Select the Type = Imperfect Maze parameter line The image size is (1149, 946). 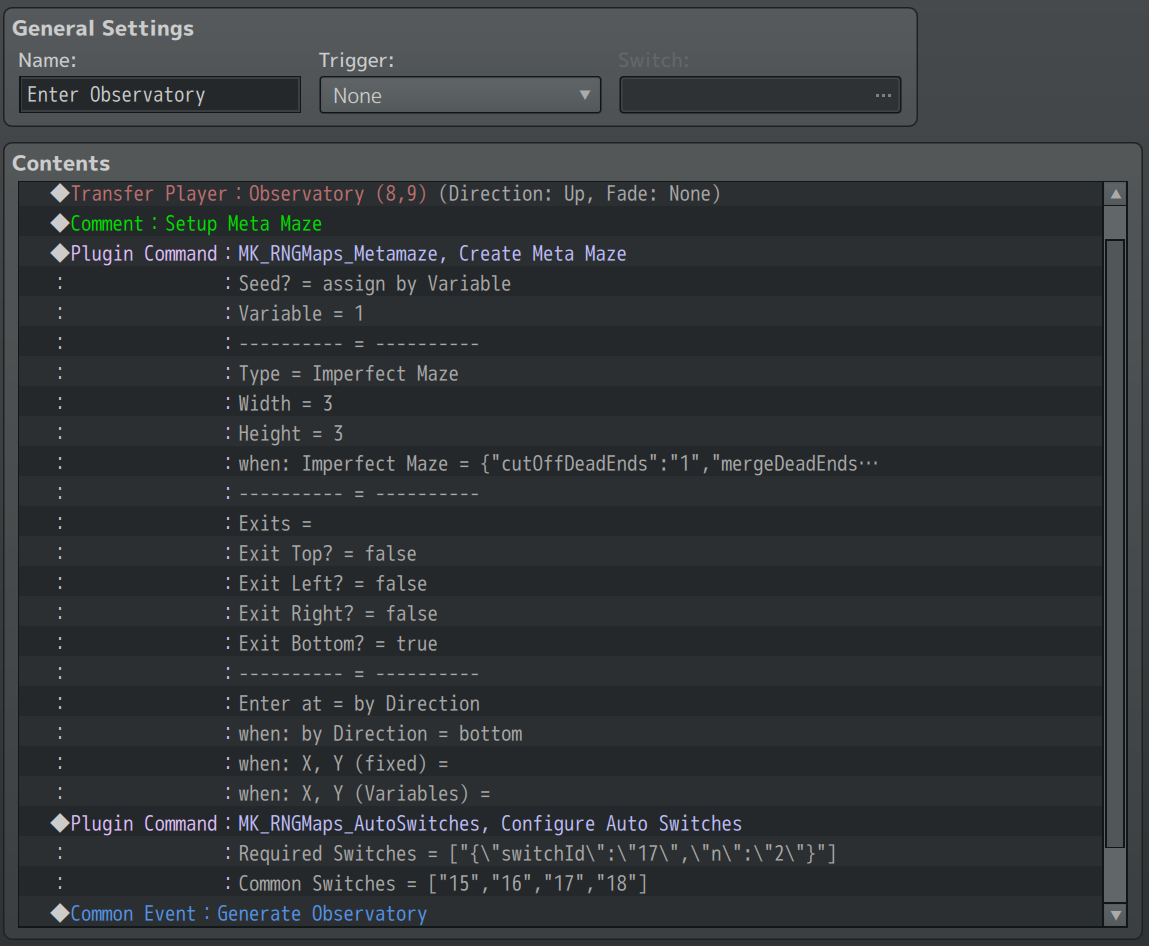348,374
